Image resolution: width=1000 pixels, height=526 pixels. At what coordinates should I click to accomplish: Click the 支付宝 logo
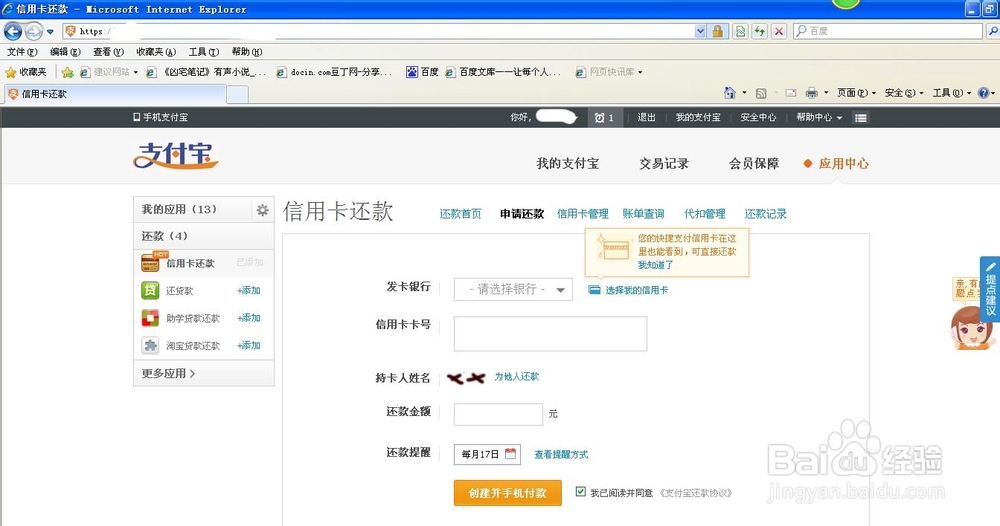coord(176,156)
